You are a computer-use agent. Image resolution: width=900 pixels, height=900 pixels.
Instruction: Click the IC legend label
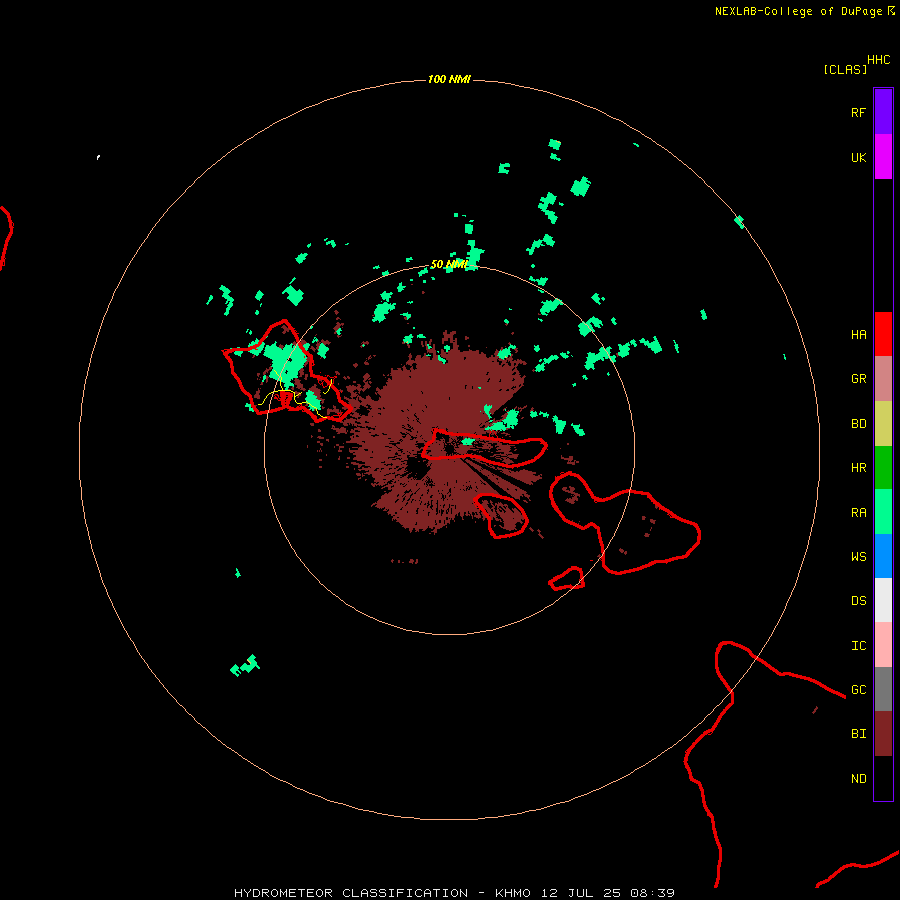859,646
